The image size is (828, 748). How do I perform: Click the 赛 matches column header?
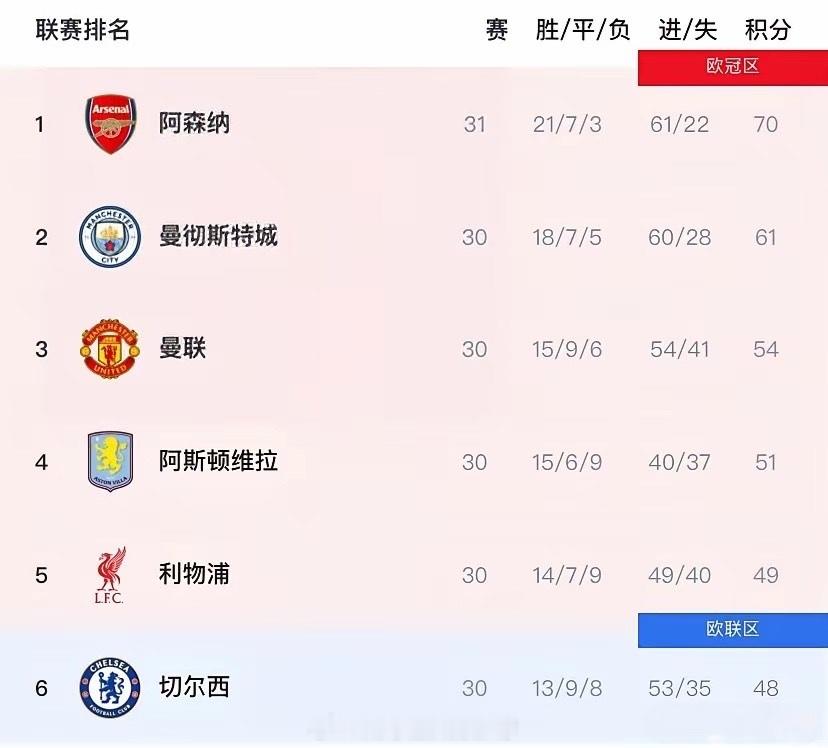499,30
